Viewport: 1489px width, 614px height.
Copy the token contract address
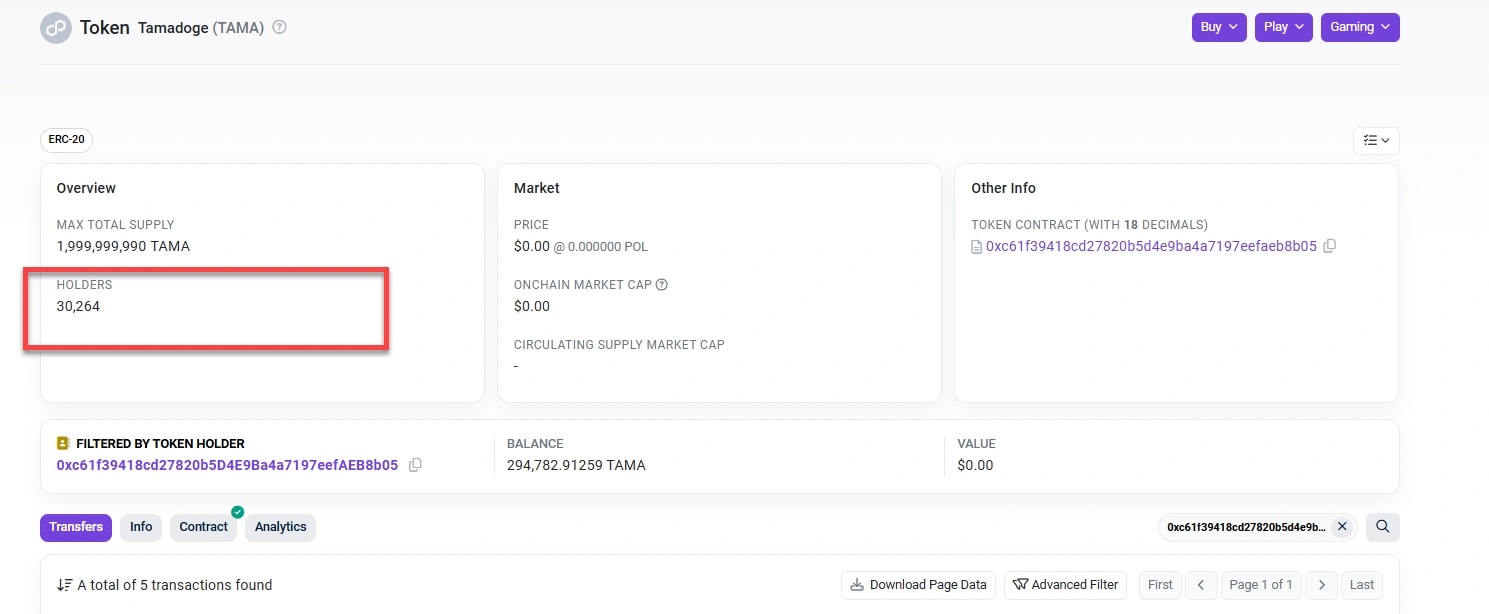[x=1330, y=245]
